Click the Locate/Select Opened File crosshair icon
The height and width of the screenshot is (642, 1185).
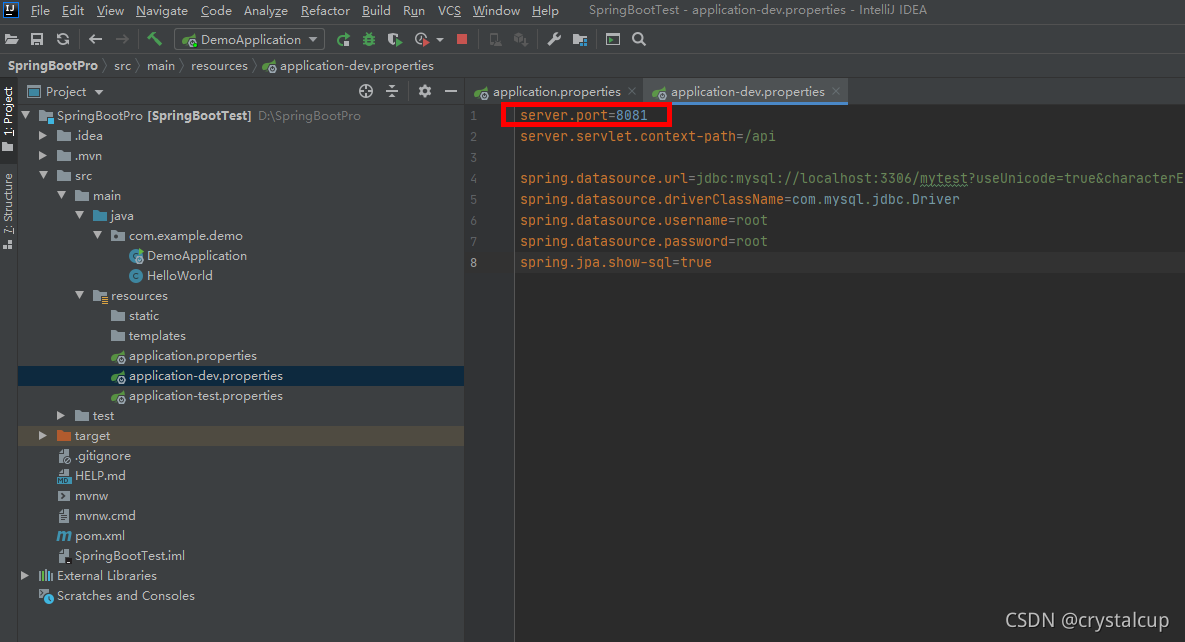[366, 91]
